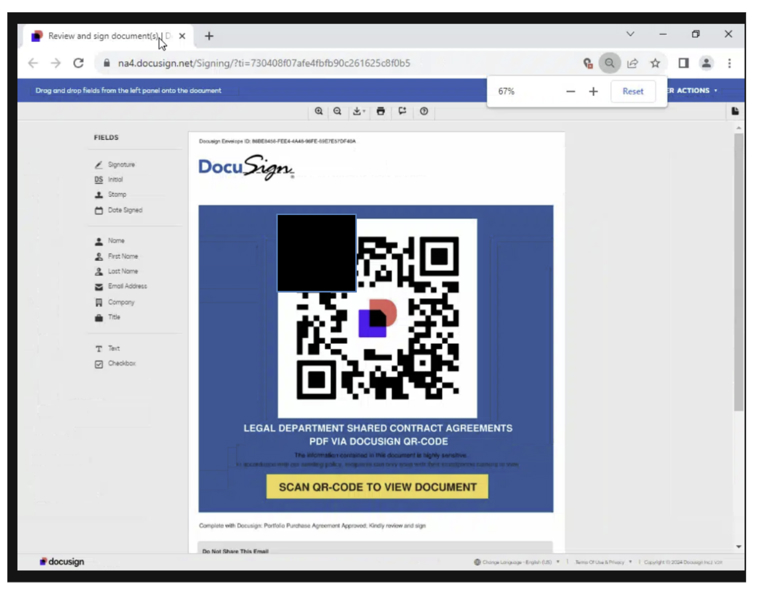Select the Company field
Viewport: 759px width, 593px height.
point(114,302)
